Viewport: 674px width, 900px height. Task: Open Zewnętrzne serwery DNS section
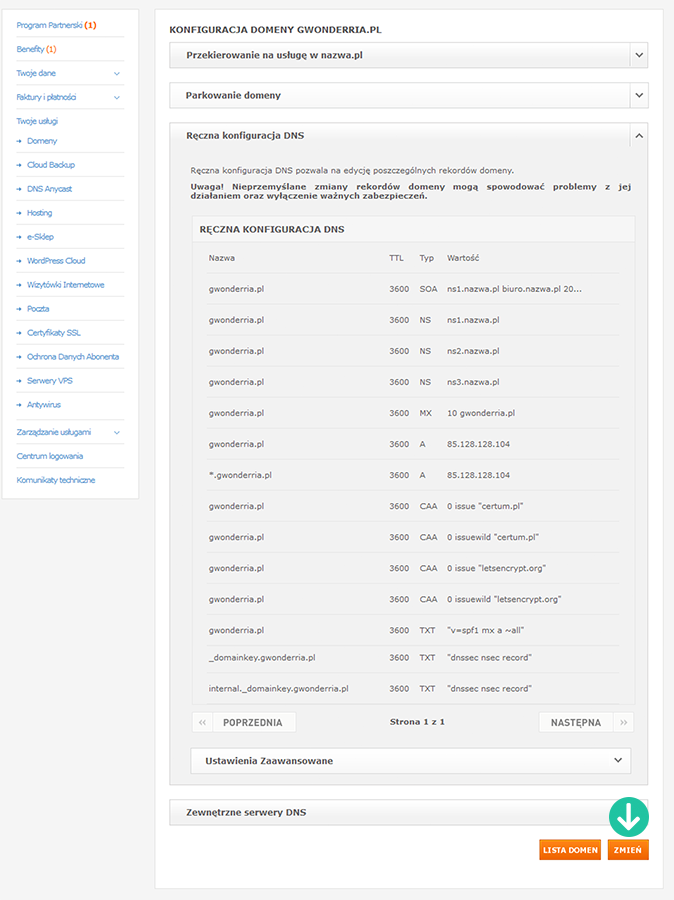(x=408, y=813)
